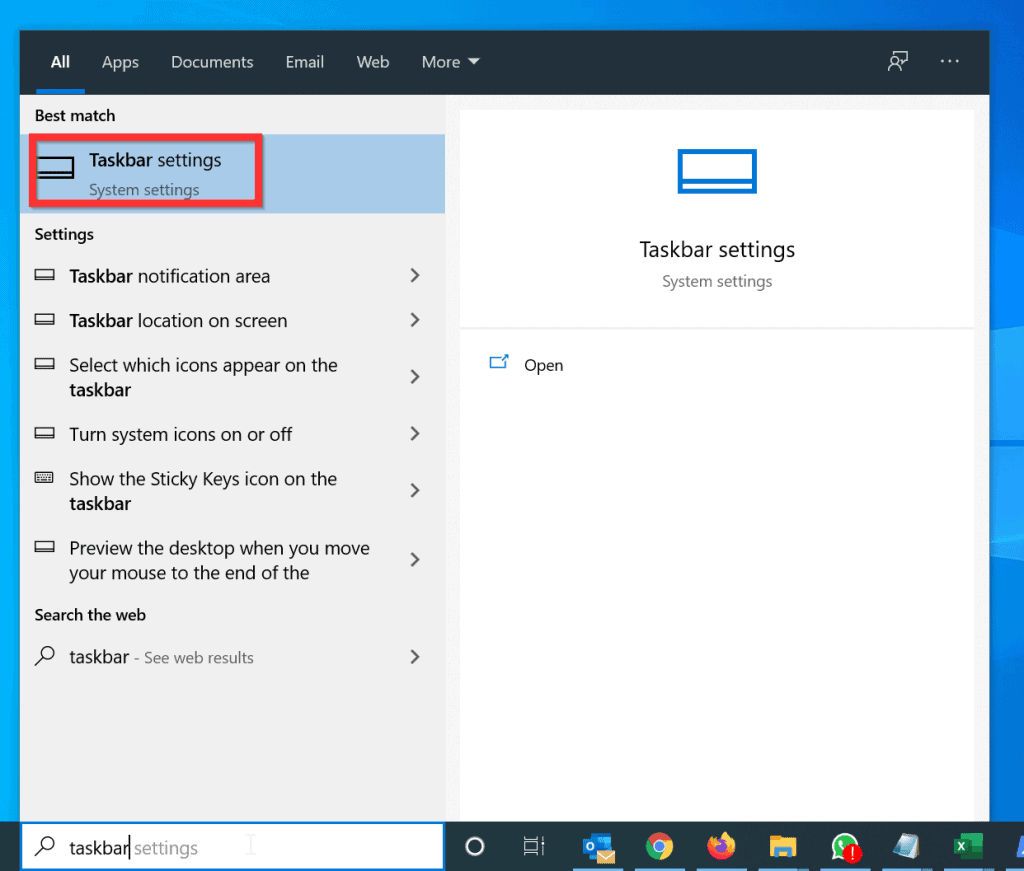
Task: Click the Cortana circle icon
Action: [x=474, y=847]
